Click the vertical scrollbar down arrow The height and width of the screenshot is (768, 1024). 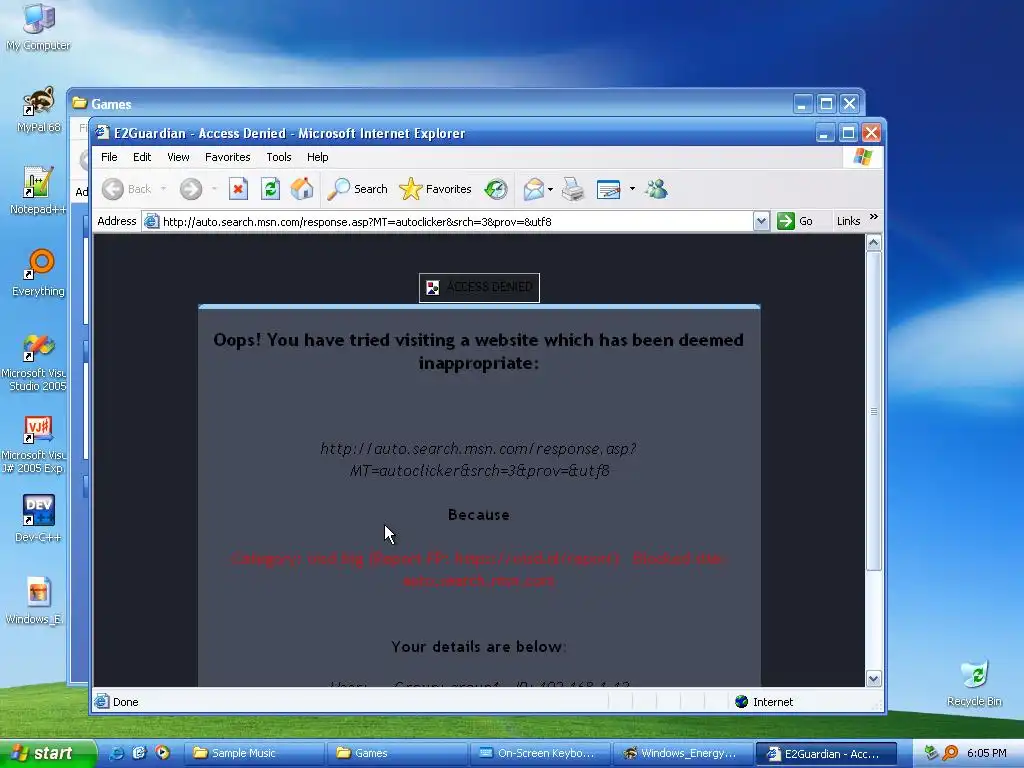pos(874,679)
